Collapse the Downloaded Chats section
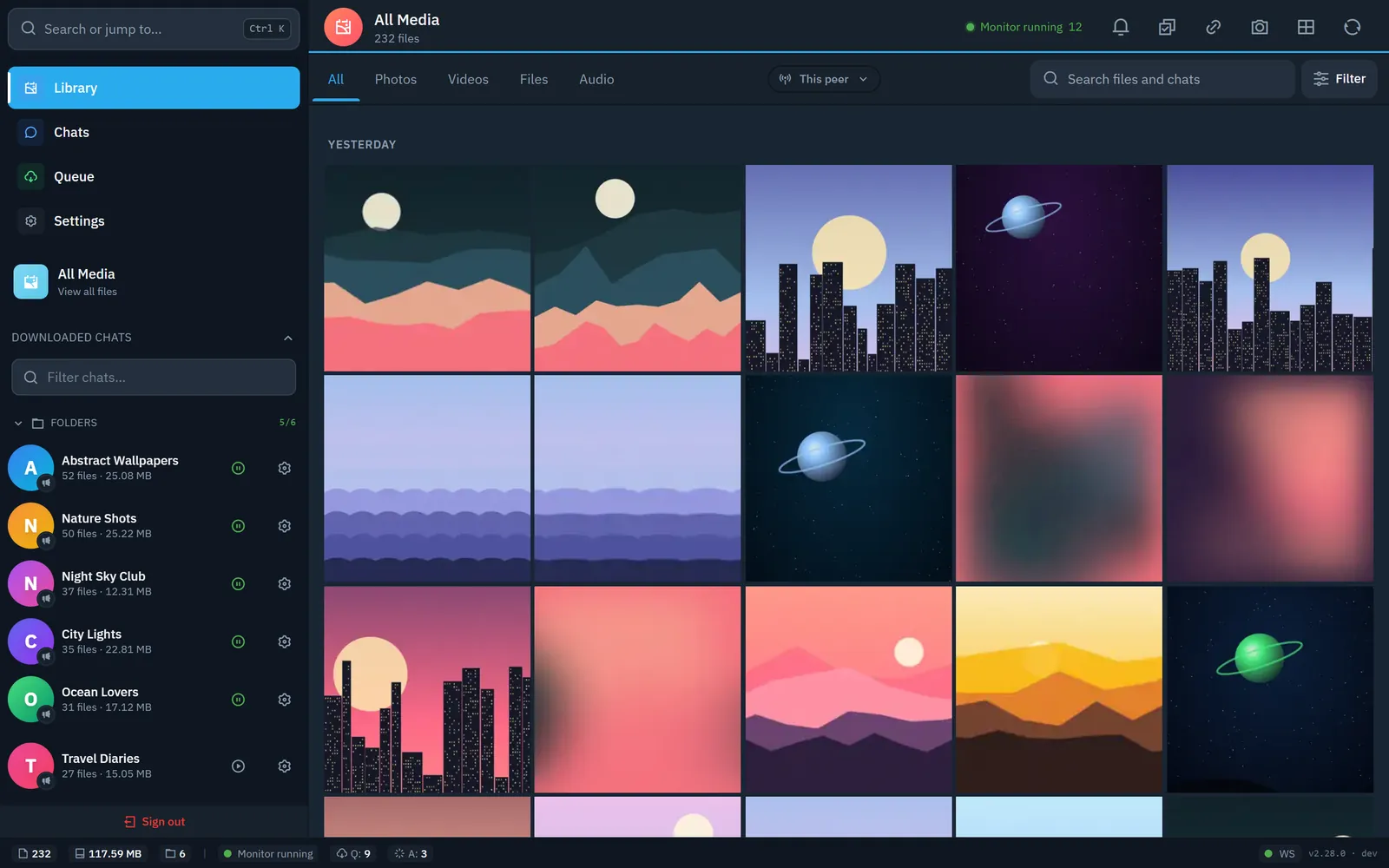This screenshot has height=868, width=1389. (x=288, y=338)
